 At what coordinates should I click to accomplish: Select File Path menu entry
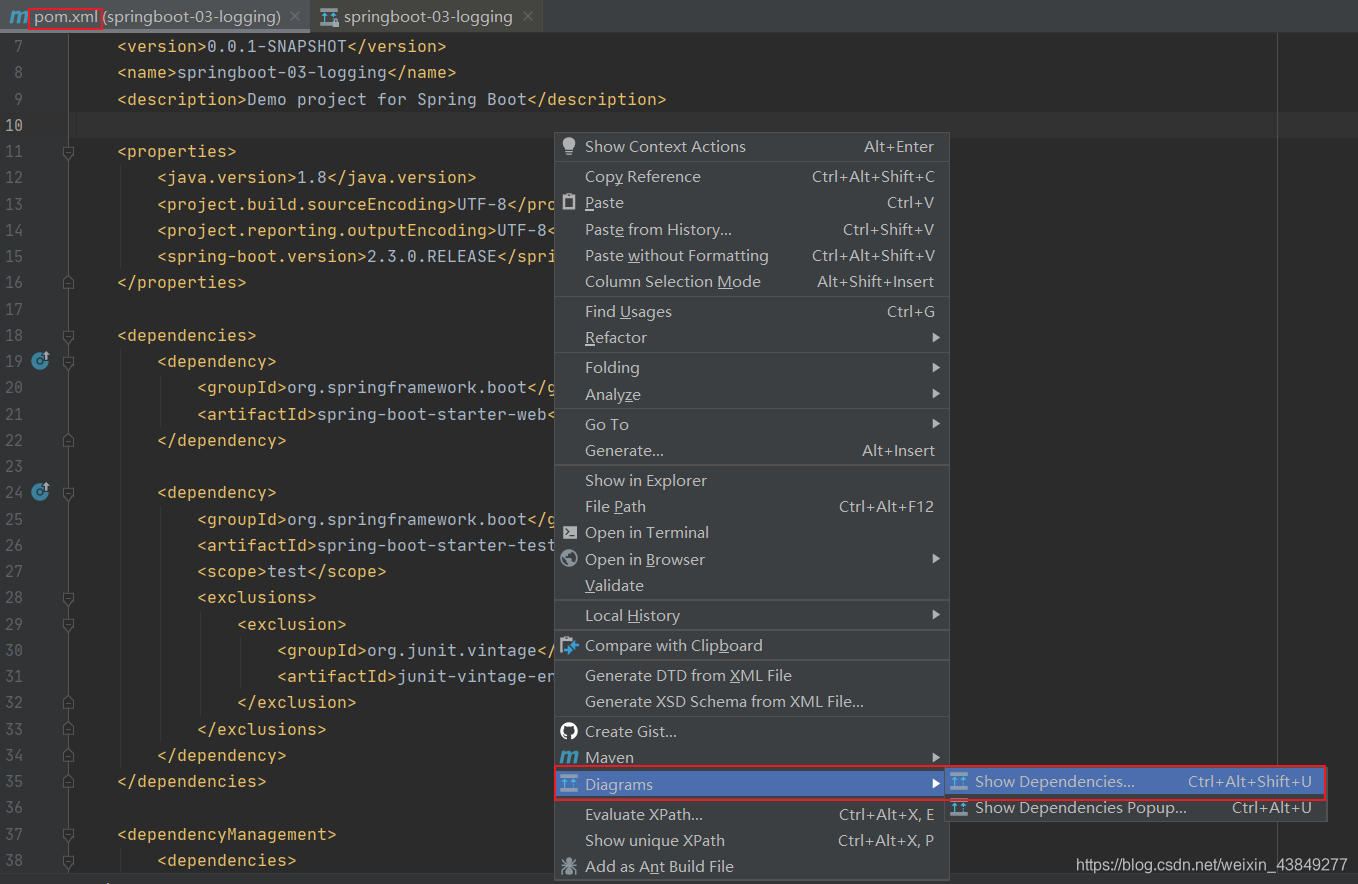(x=751, y=507)
